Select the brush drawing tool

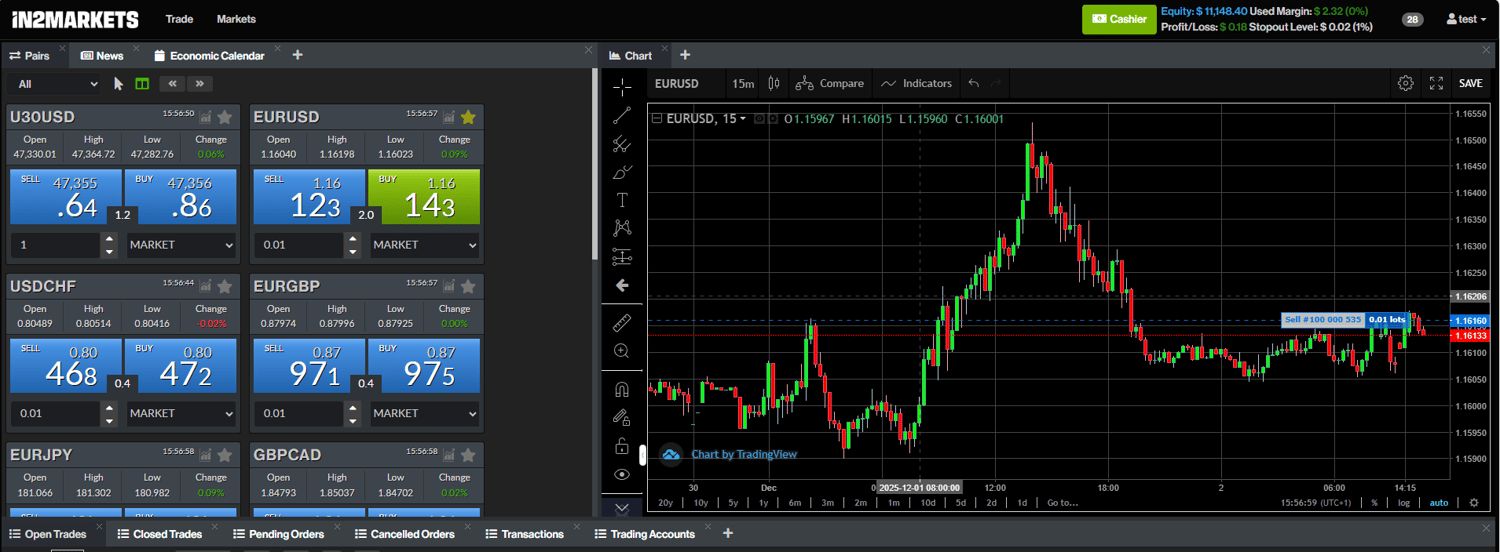622,172
